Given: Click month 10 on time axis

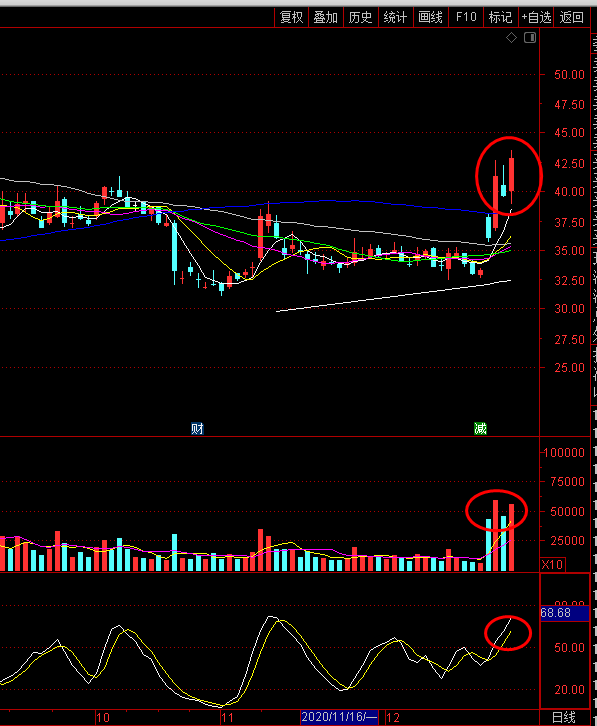Looking at the screenshot, I should tap(103, 718).
